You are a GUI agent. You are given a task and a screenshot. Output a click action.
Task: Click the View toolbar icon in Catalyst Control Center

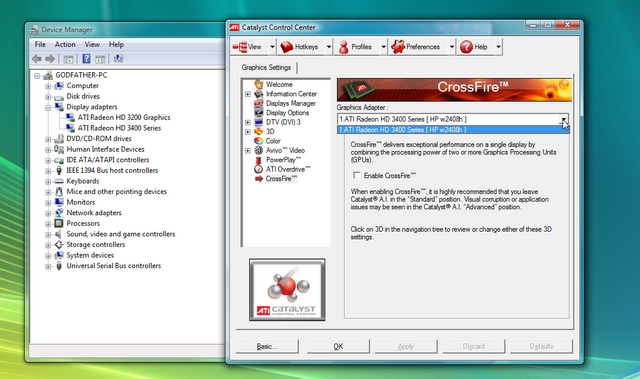(x=240, y=47)
